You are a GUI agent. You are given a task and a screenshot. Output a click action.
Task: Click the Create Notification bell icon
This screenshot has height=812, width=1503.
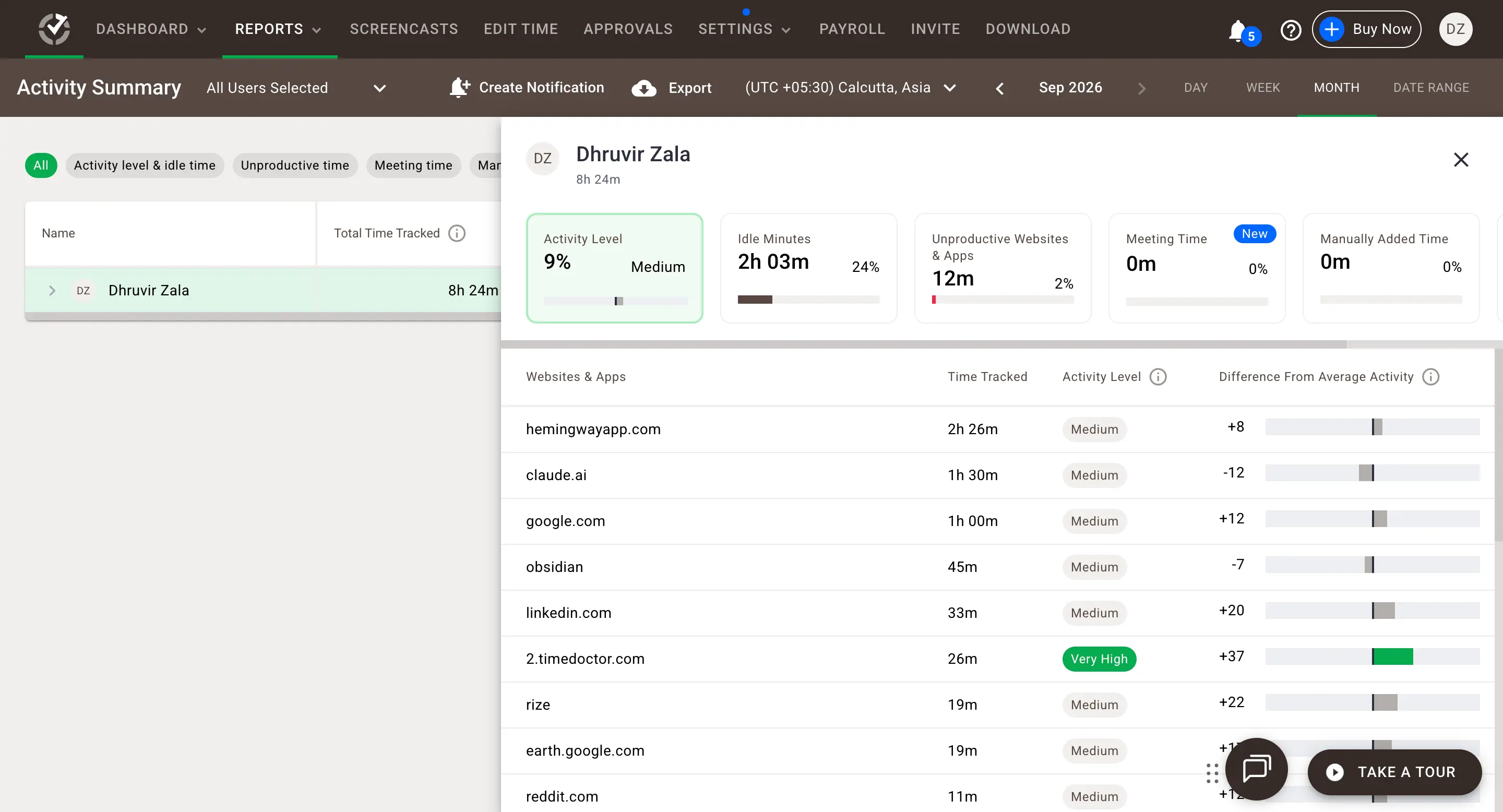(459, 88)
